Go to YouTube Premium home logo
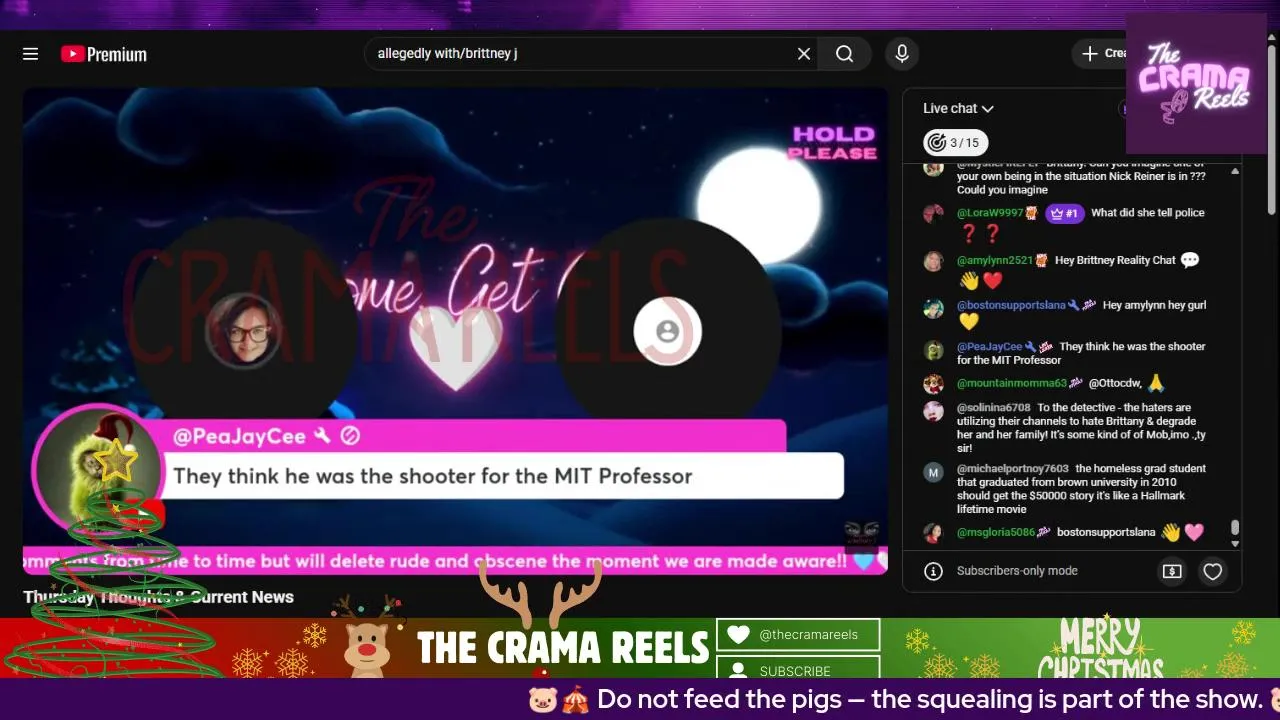Screen dimensions: 1280x720 104,54
